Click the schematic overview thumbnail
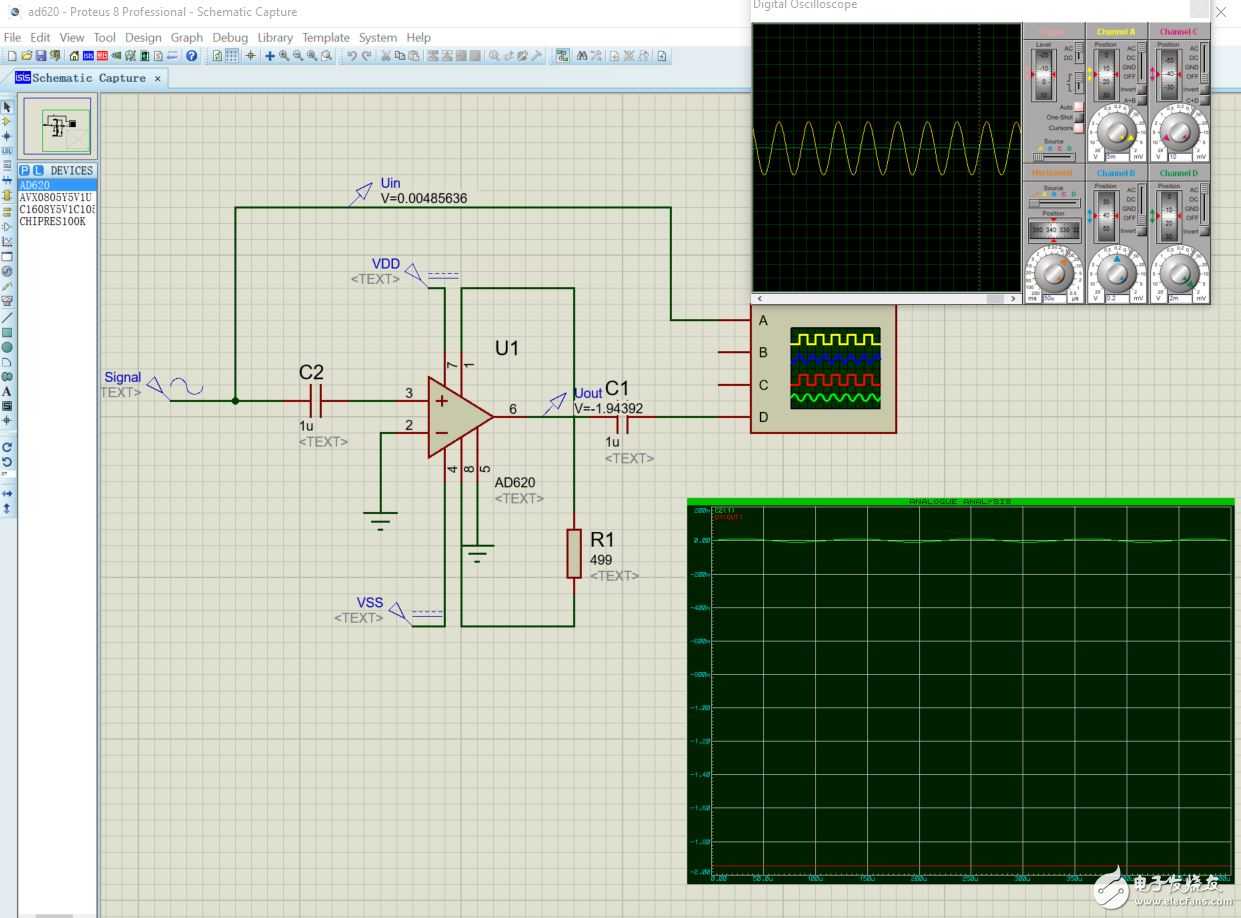 [58, 127]
